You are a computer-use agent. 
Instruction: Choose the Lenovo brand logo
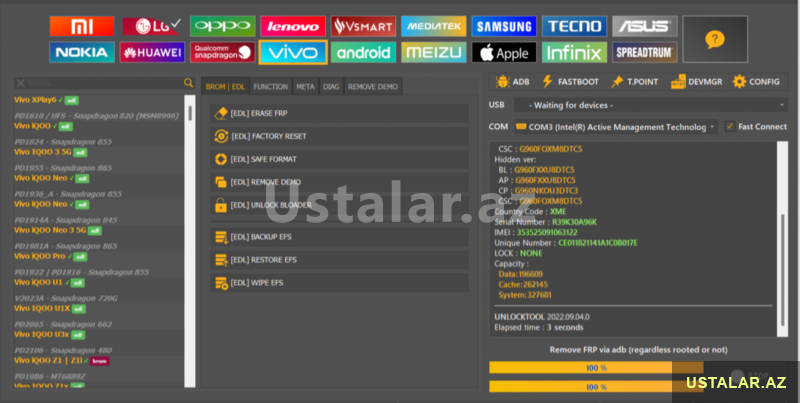click(x=293, y=26)
